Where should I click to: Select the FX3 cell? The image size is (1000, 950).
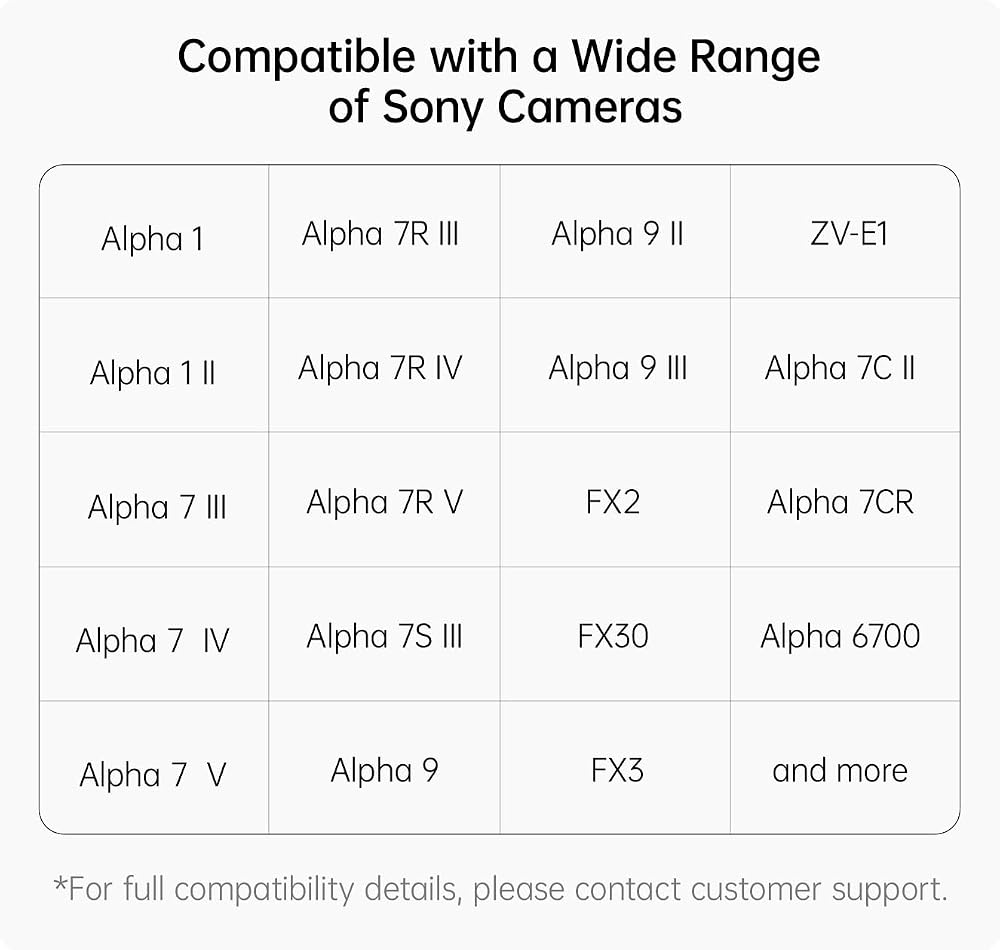[x=615, y=768]
